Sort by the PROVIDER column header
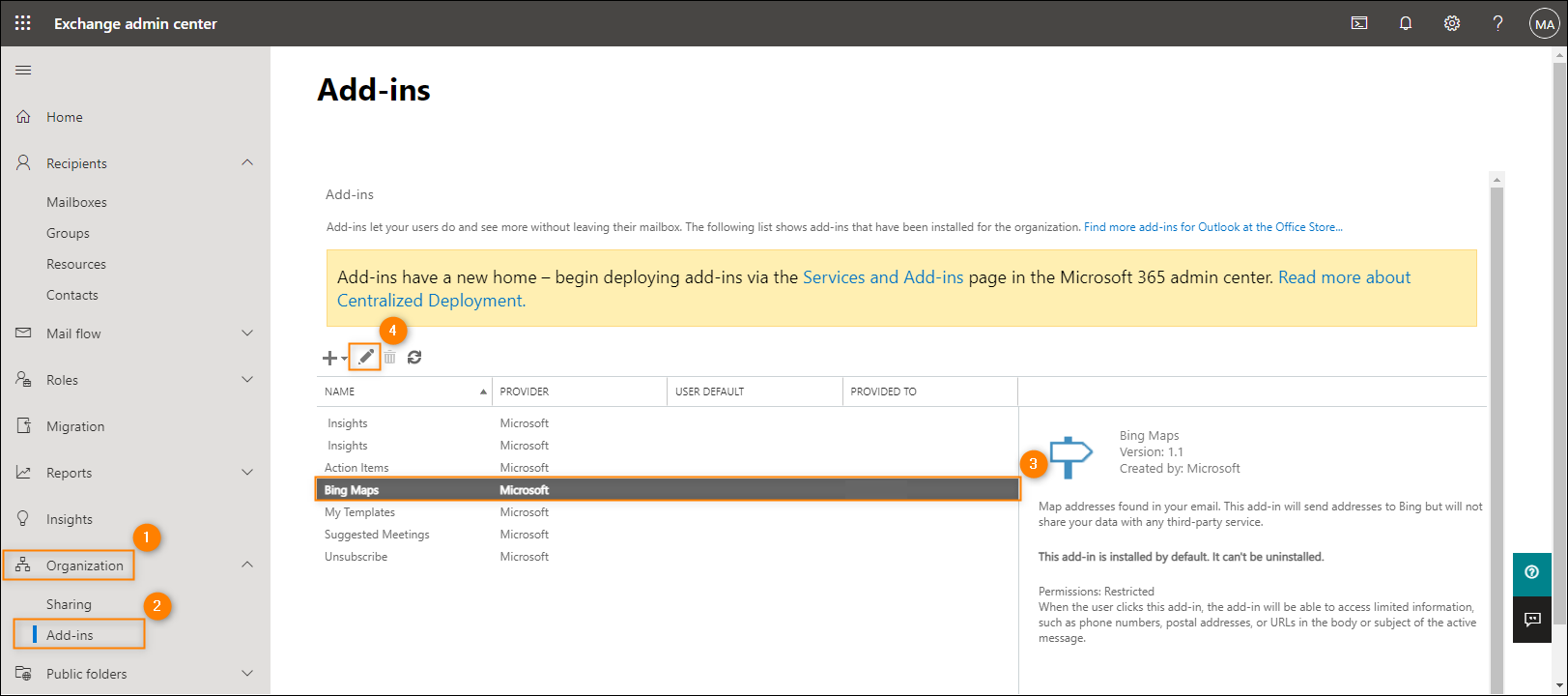This screenshot has height=696, width=1568. 580,391
